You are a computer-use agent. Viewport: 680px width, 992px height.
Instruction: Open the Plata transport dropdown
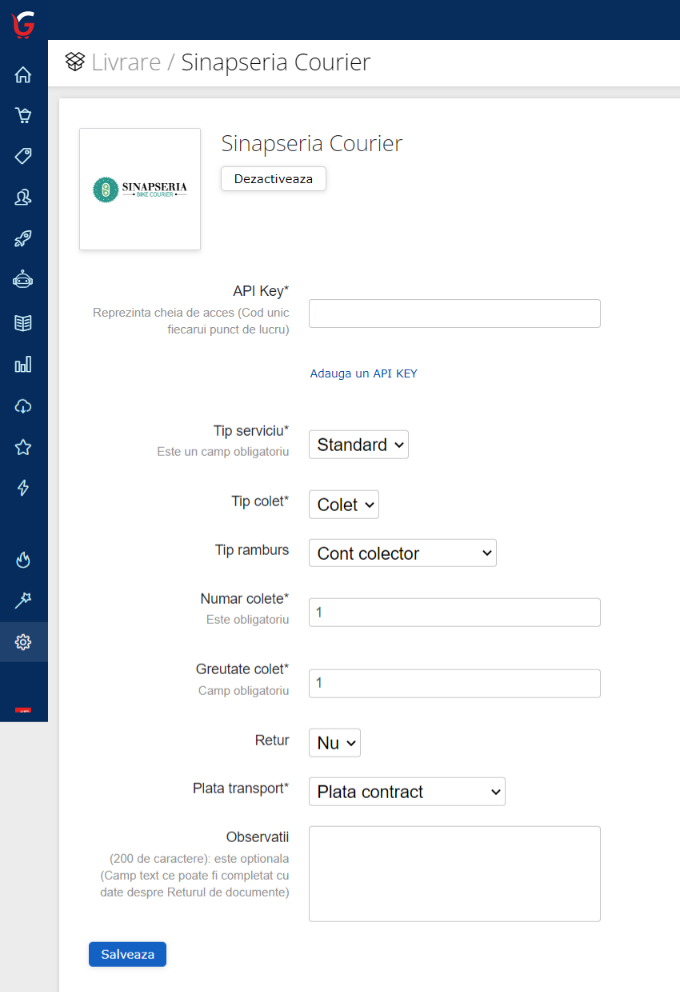tap(407, 792)
